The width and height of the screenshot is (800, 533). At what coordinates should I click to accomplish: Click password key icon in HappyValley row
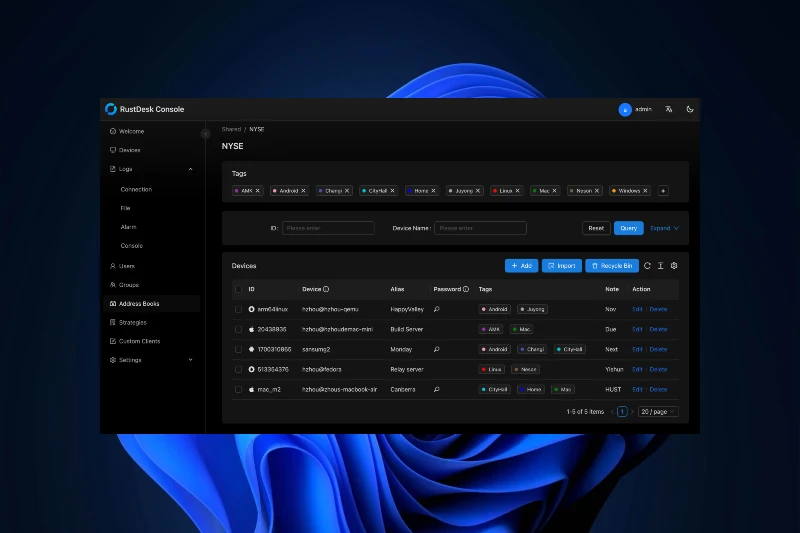[437, 309]
